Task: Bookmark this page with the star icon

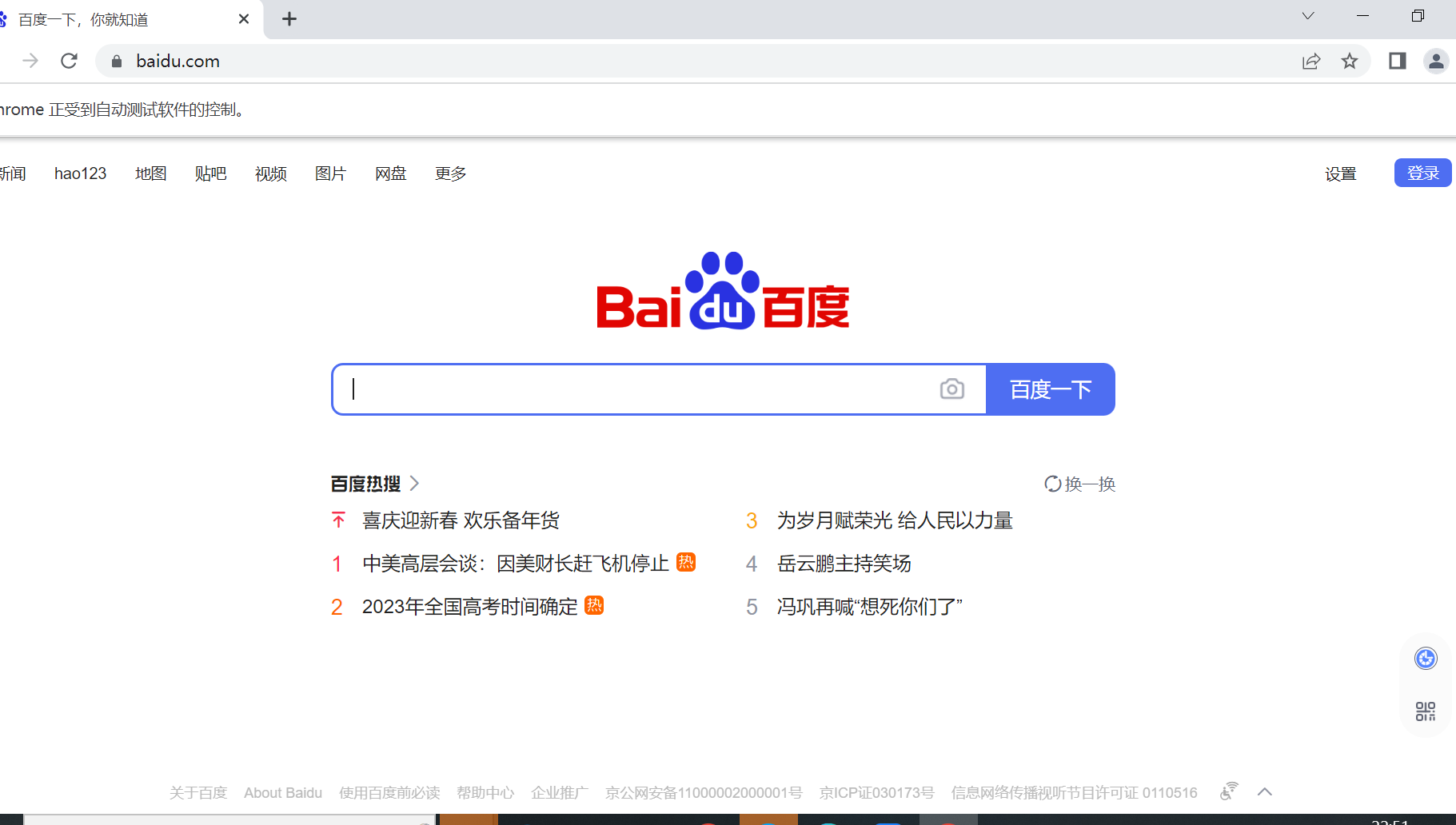Action: pos(1350,61)
